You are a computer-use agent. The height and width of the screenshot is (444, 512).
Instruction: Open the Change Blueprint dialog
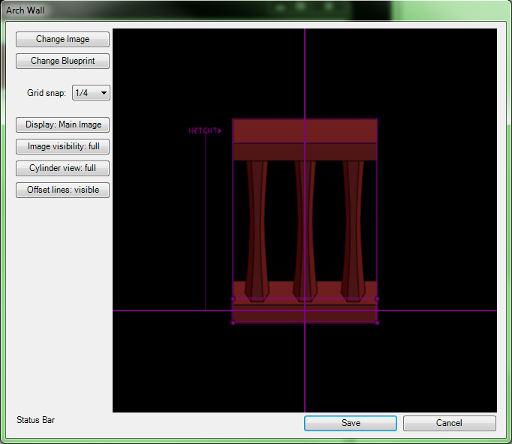pyautogui.click(x=63, y=61)
